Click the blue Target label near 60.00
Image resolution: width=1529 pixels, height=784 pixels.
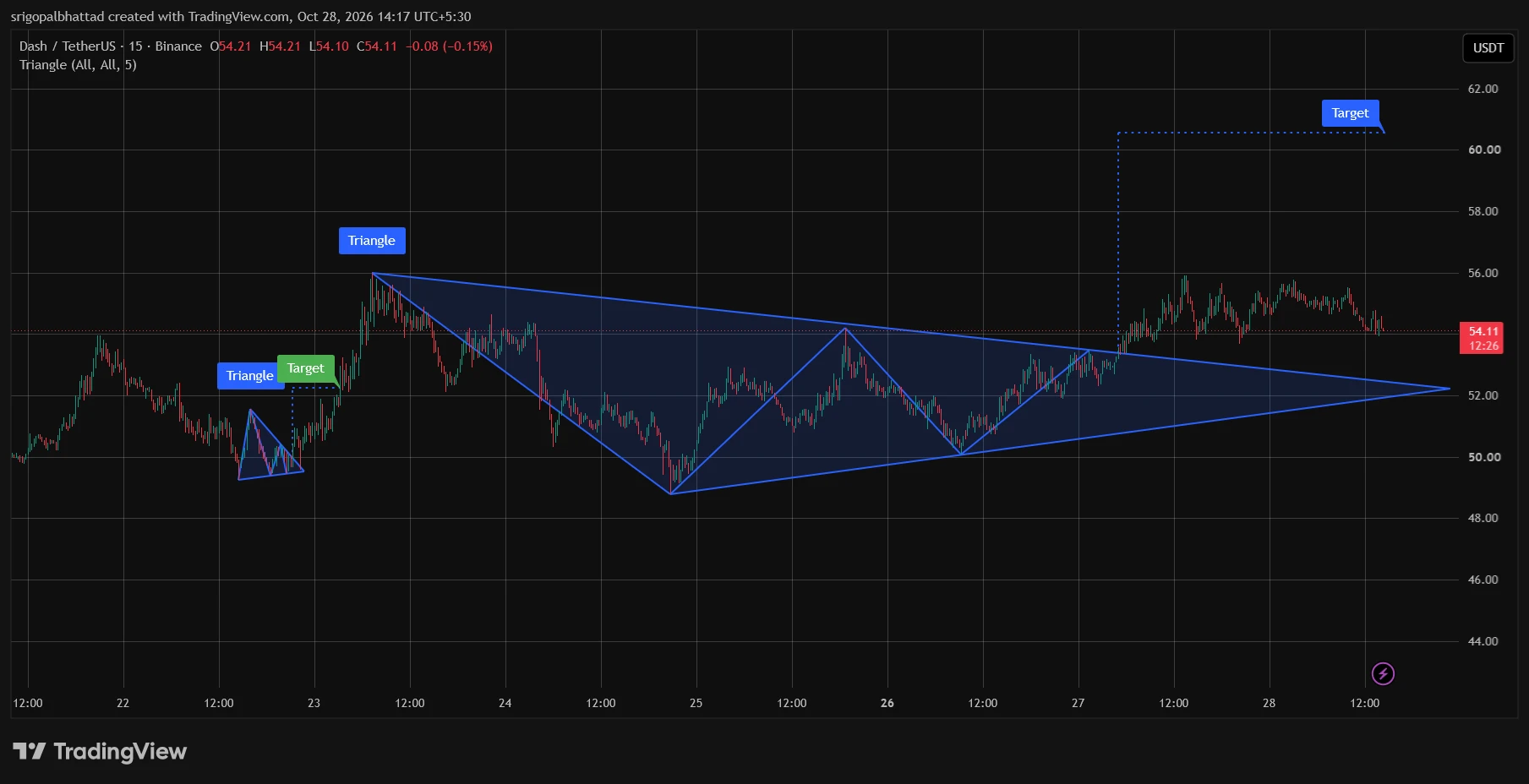click(1350, 113)
